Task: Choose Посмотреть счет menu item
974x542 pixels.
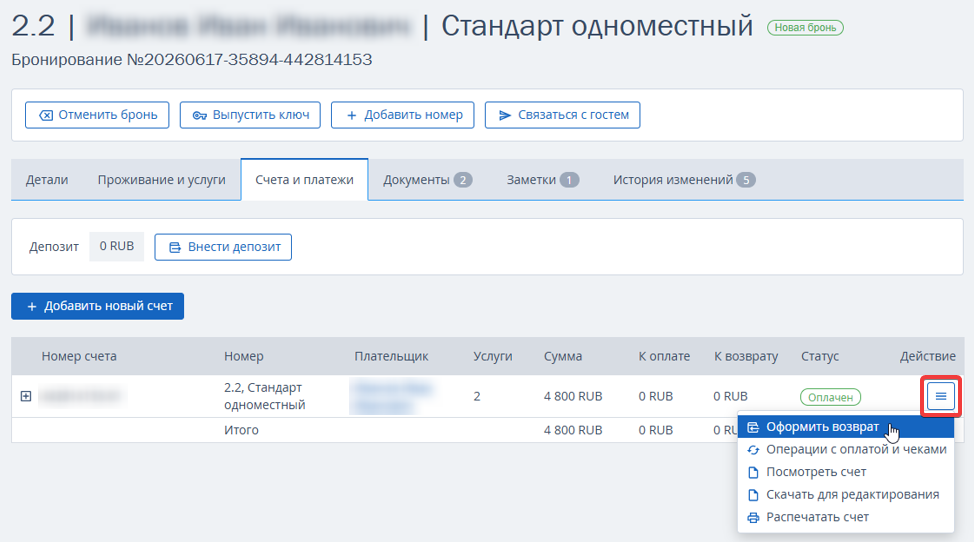Action: pyautogui.click(x=845, y=472)
